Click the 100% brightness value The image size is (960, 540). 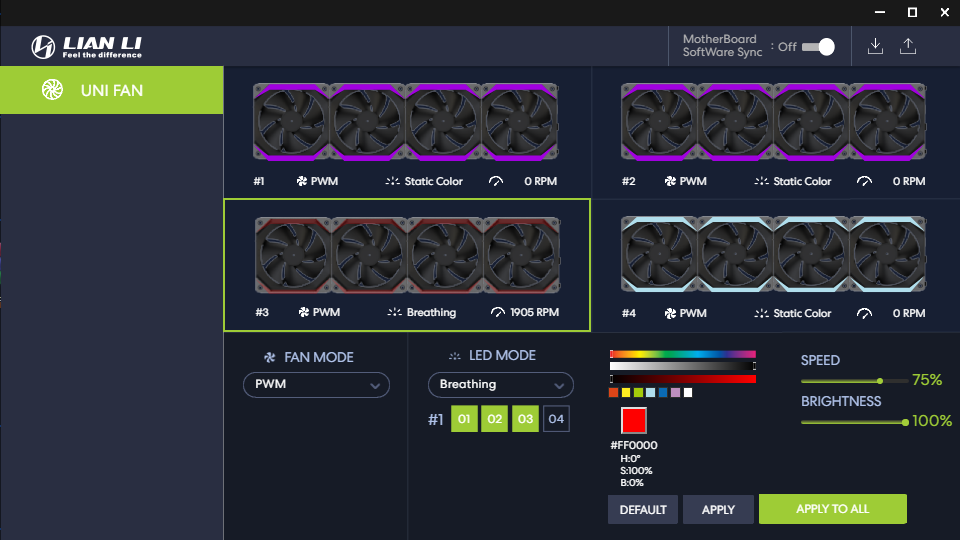point(932,421)
